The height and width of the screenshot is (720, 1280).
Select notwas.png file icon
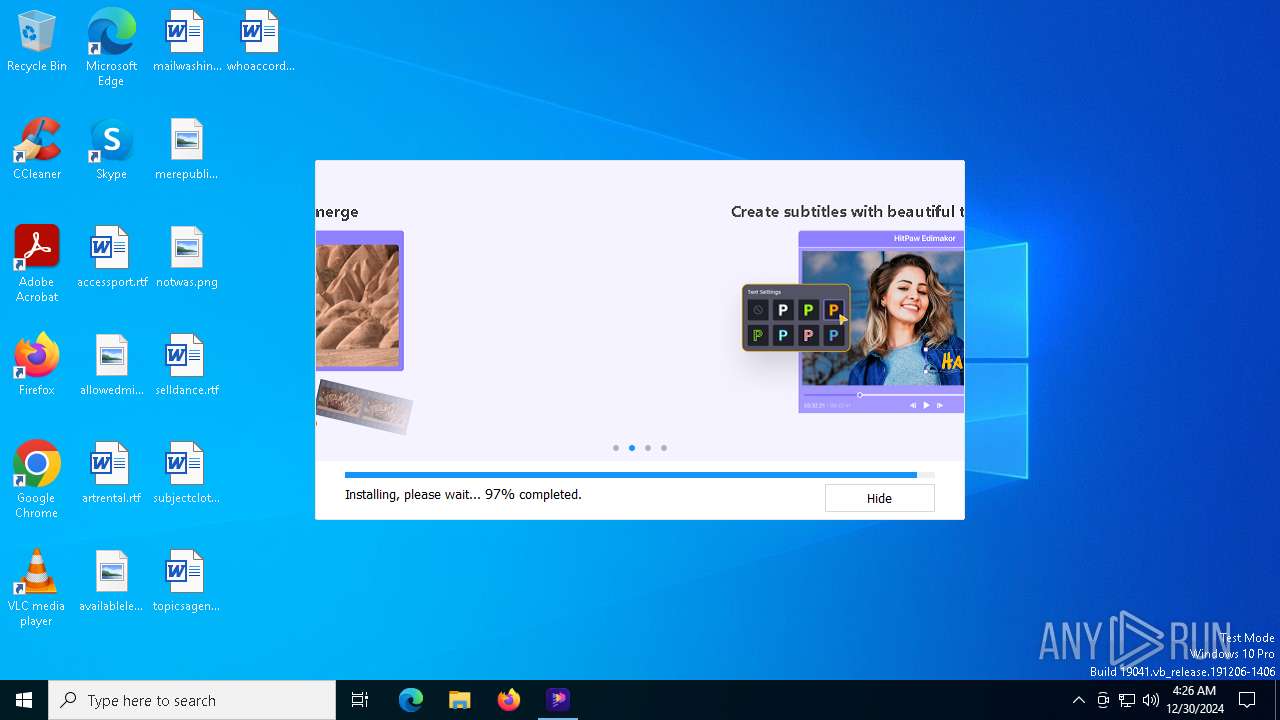[x=186, y=258]
